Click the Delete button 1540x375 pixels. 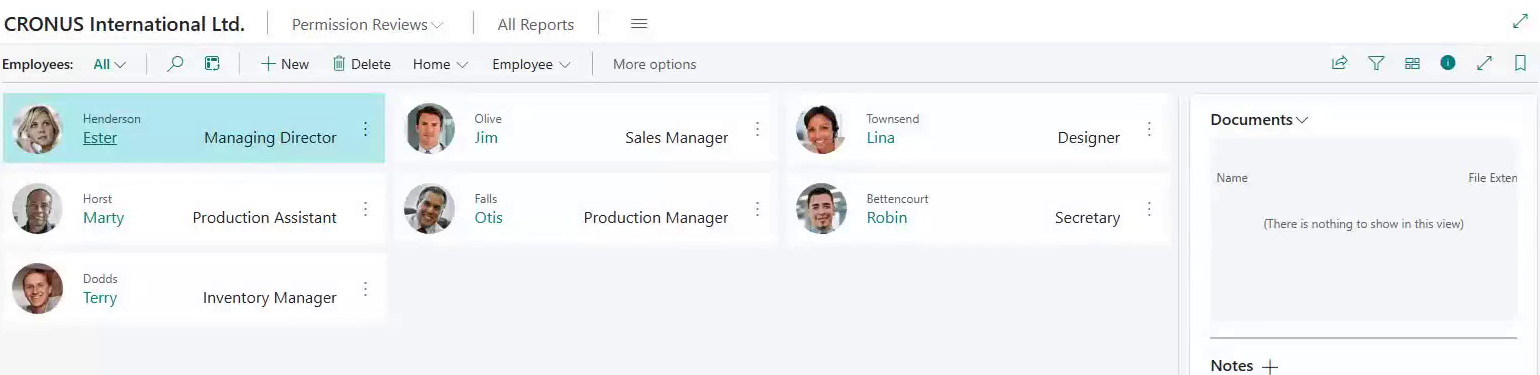point(361,64)
